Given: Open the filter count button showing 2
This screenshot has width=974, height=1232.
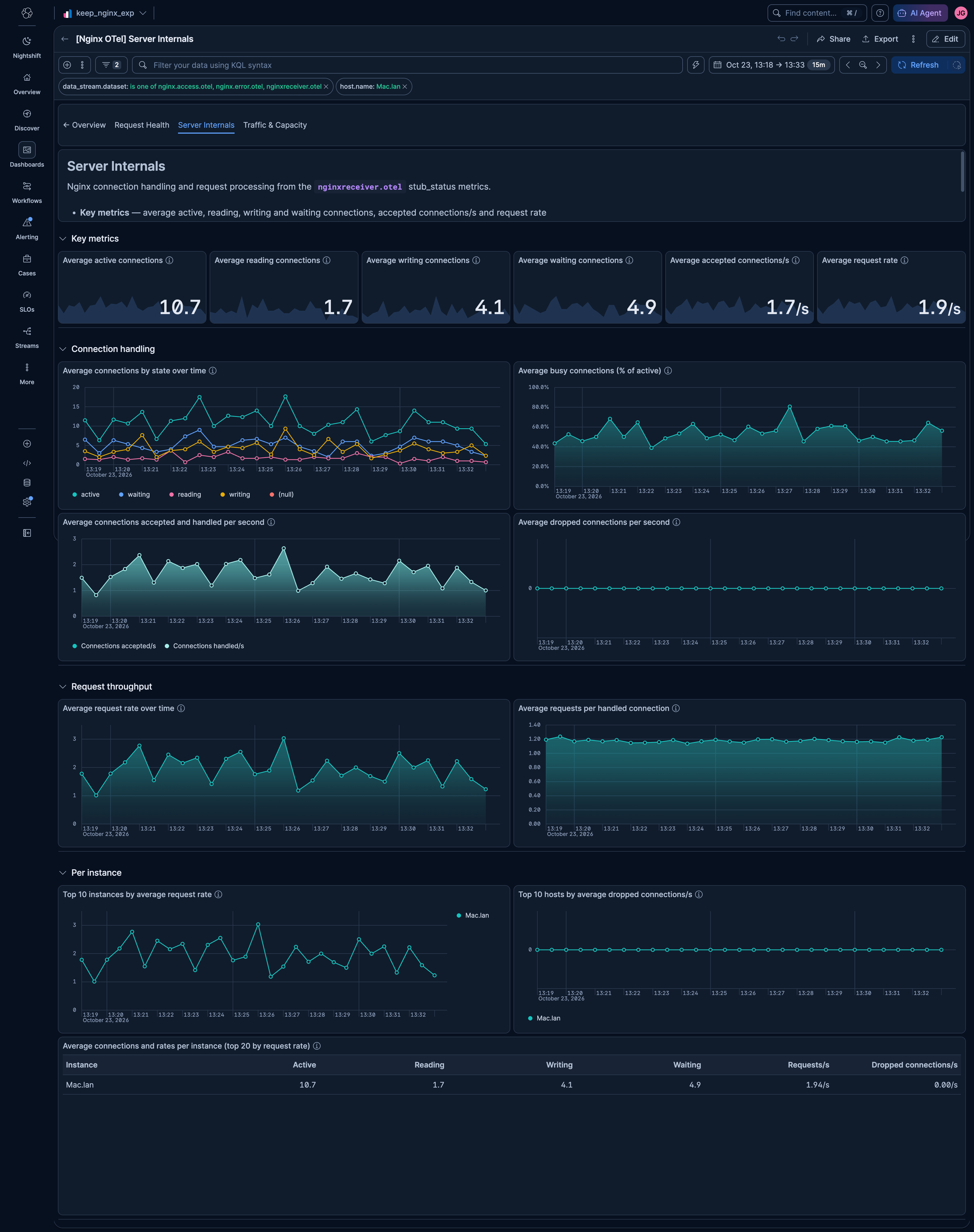Looking at the screenshot, I should (x=111, y=65).
